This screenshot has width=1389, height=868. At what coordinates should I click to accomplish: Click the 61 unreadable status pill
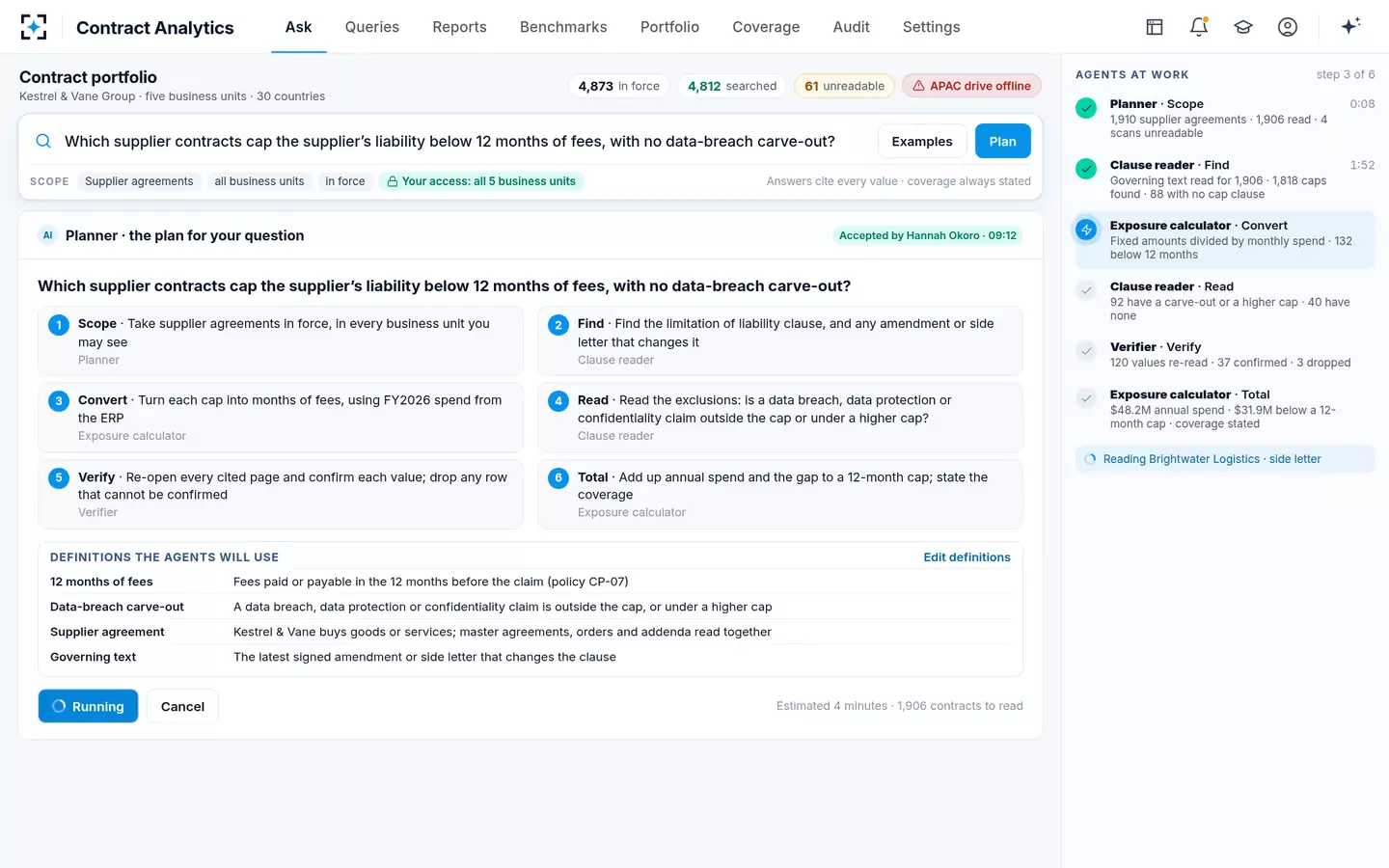tap(844, 86)
